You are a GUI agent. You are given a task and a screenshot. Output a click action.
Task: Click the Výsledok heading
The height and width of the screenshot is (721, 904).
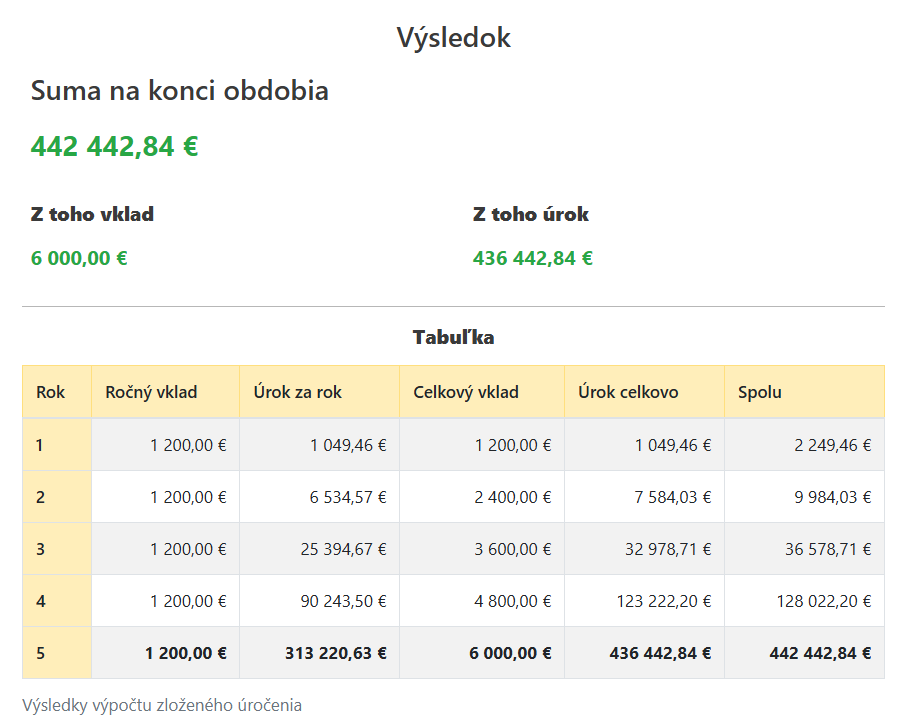453,38
